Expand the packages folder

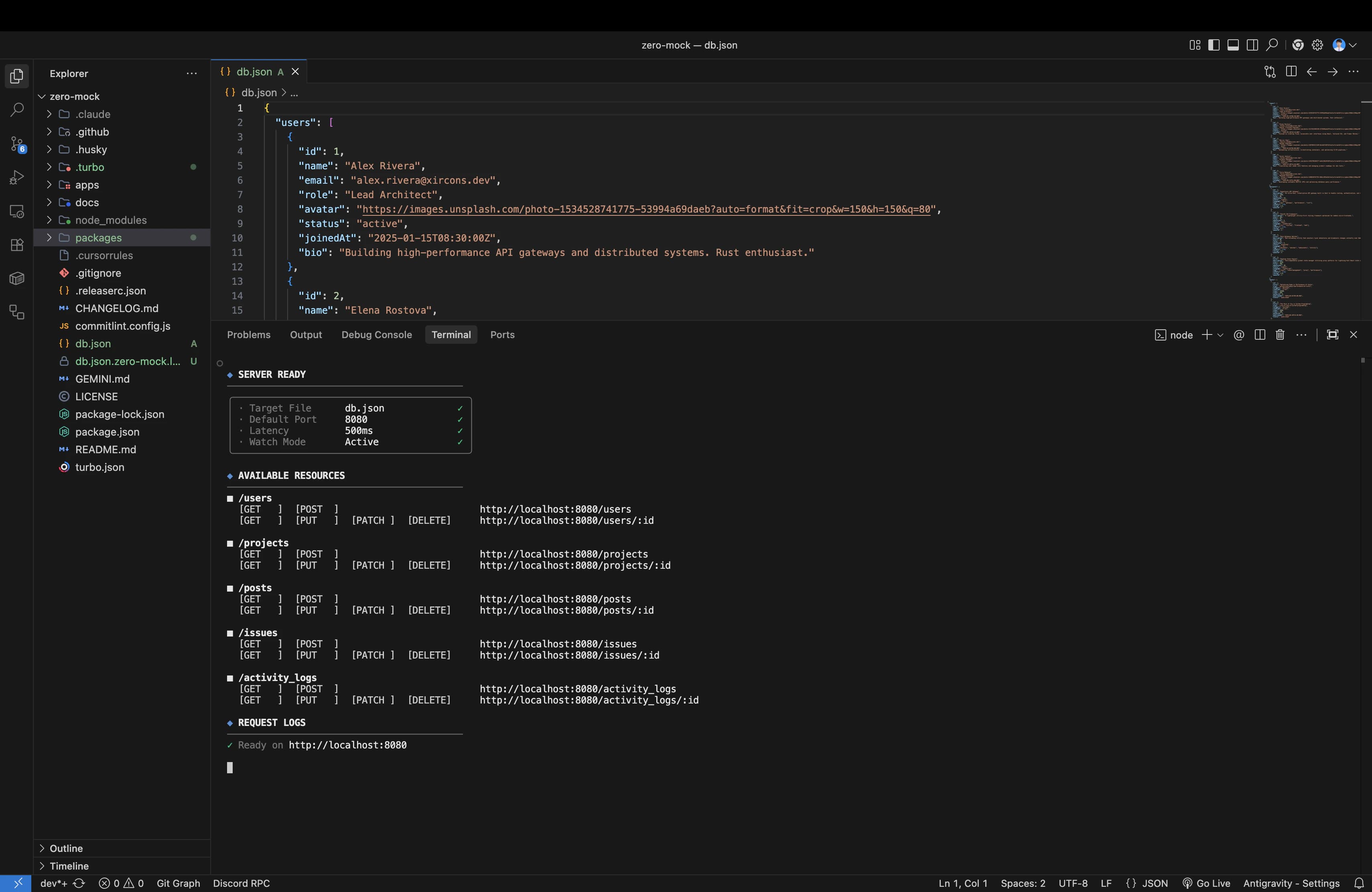(122, 238)
